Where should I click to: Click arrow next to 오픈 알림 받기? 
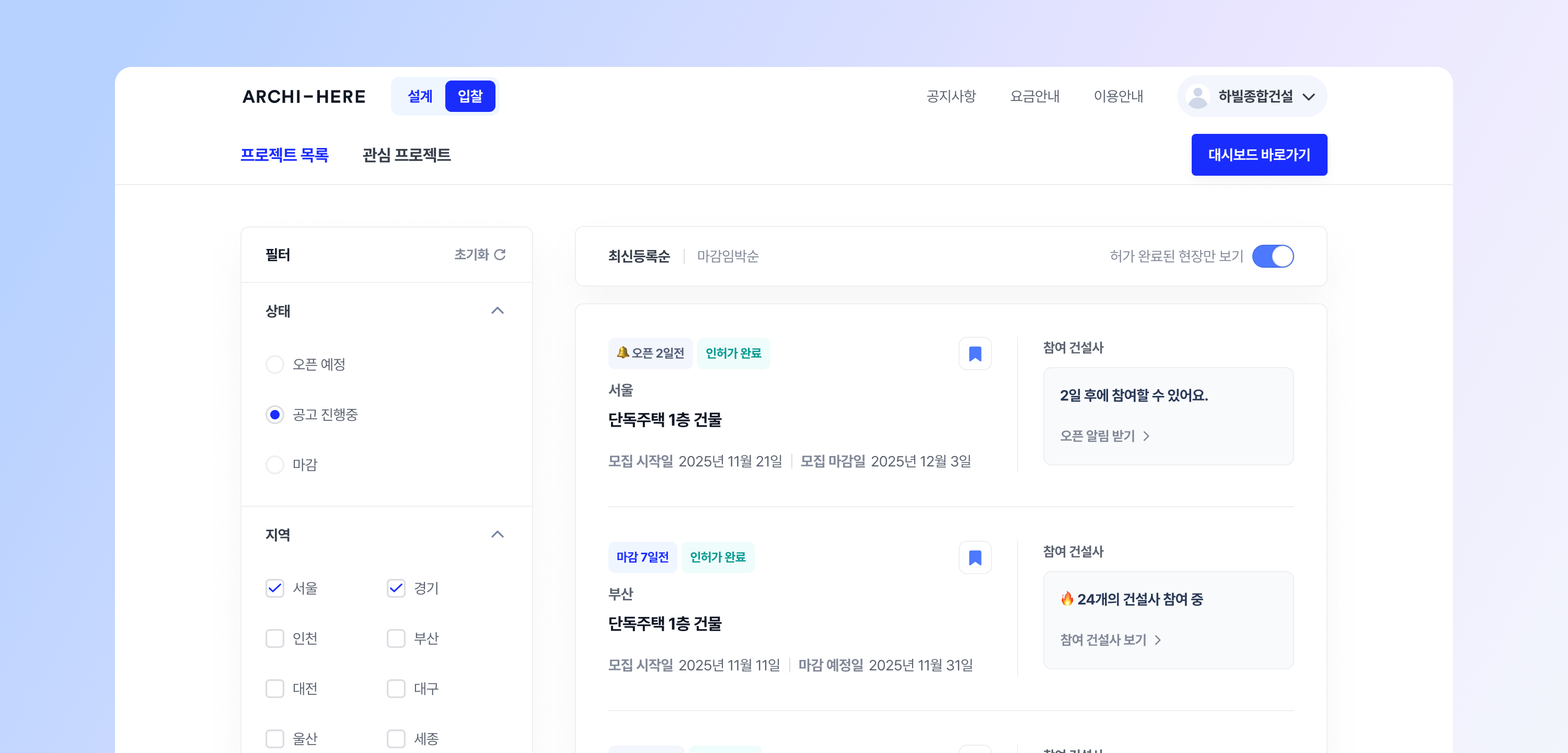coord(1146,436)
